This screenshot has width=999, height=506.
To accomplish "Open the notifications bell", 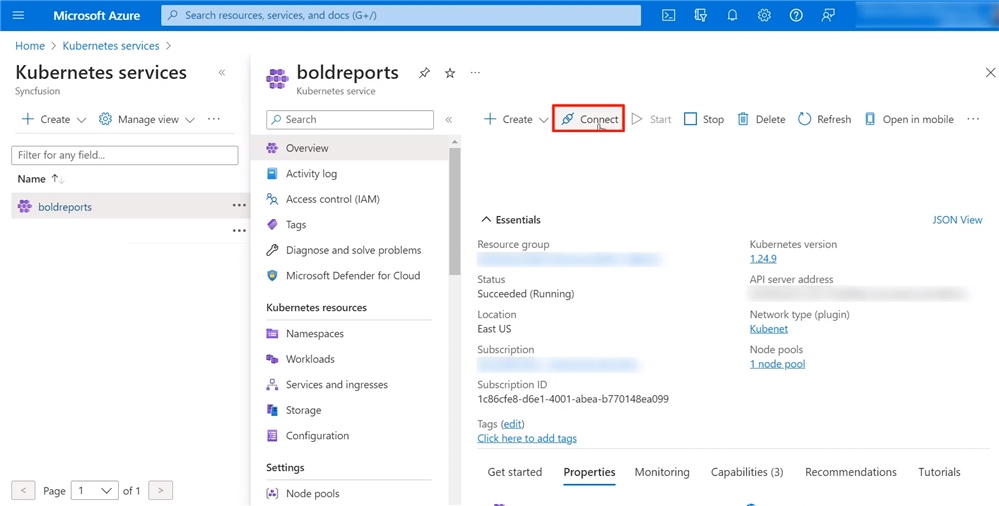I will pyautogui.click(x=732, y=15).
